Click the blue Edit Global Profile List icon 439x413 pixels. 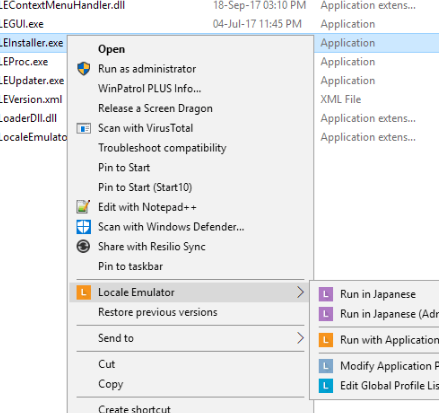point(326,386)
